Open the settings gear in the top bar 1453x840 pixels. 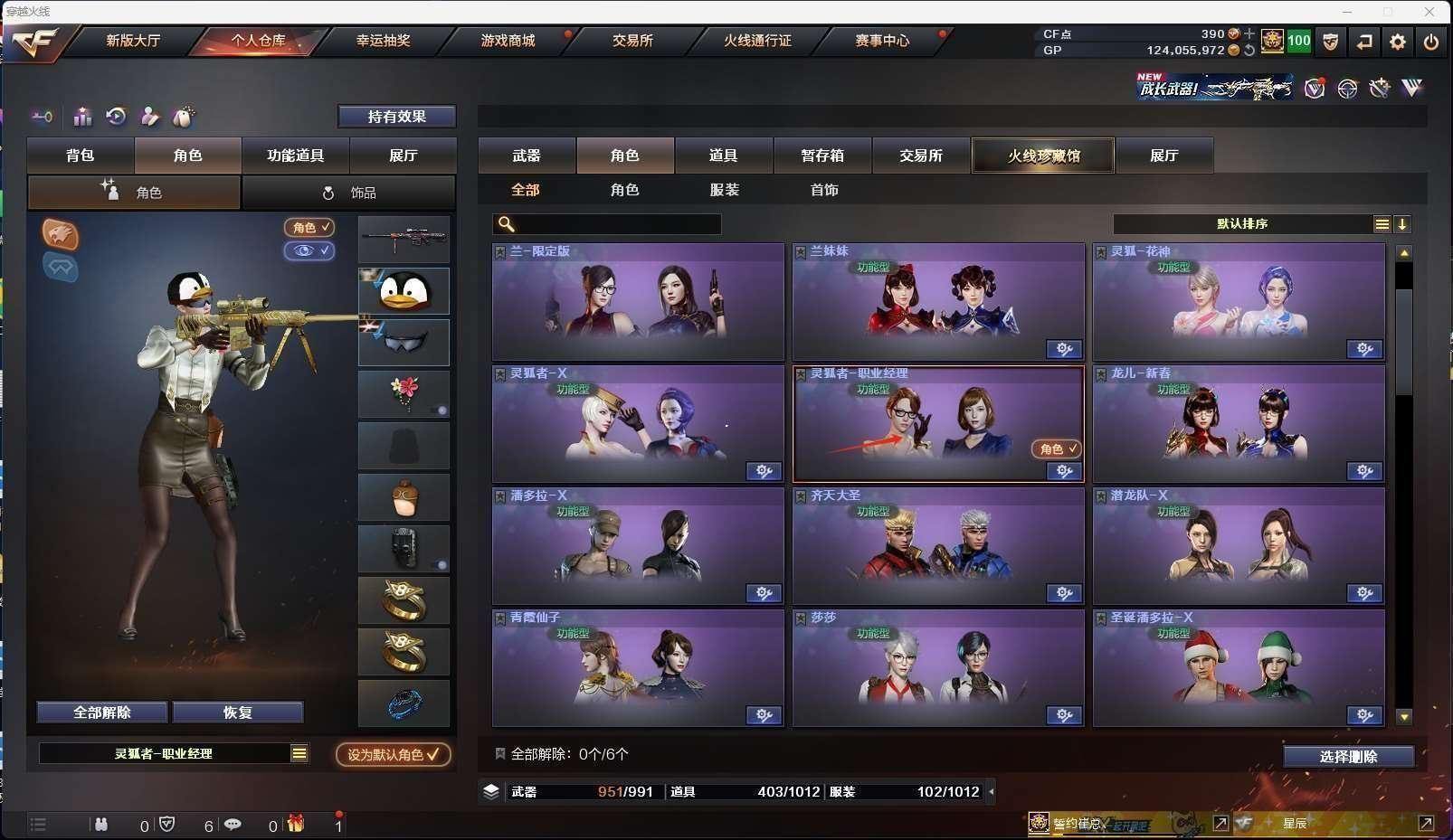click(x=1398, y=42)
